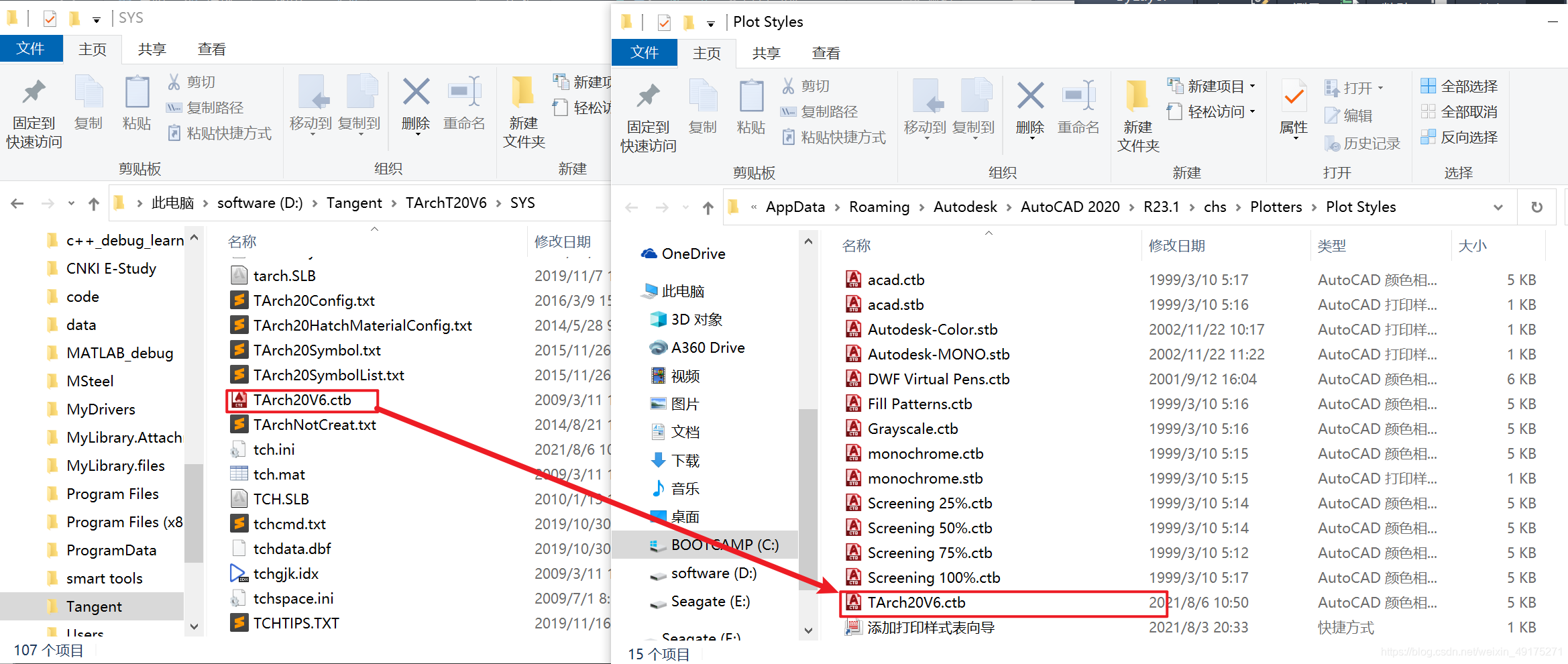Click Copy path (复制路径) in Plot Styles ribbon
Viewport: 1568px width, 664px height.
coord(820,111)
